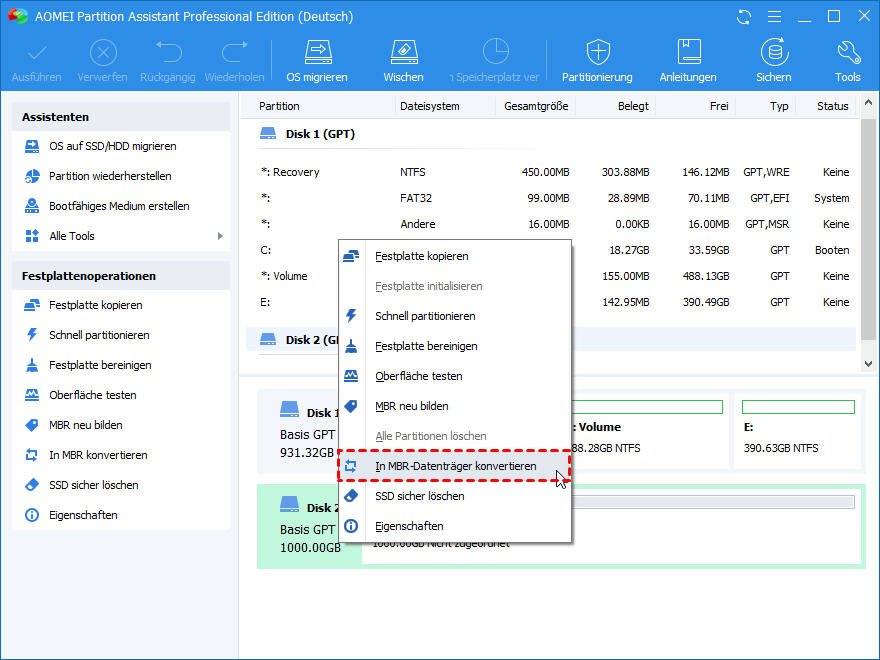Select In MBR-Datenträger konvertieren menu entry

pos(455,466)
